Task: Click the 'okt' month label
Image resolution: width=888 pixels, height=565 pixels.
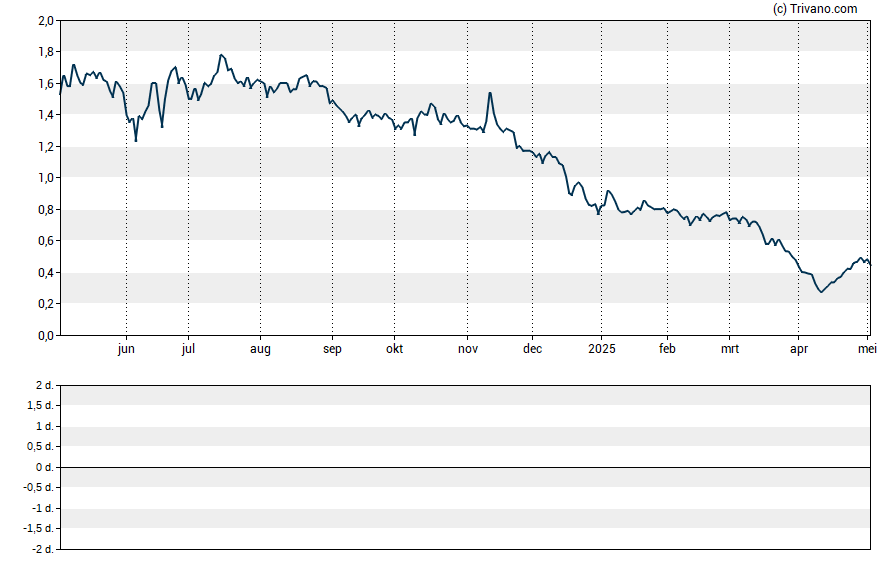Action: (x=395, y=349)
